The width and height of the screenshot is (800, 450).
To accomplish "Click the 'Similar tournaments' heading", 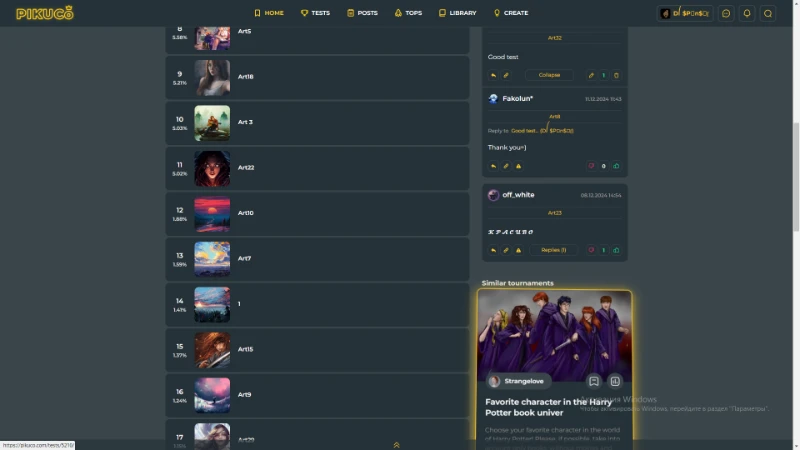I will [x=517, y=283].
